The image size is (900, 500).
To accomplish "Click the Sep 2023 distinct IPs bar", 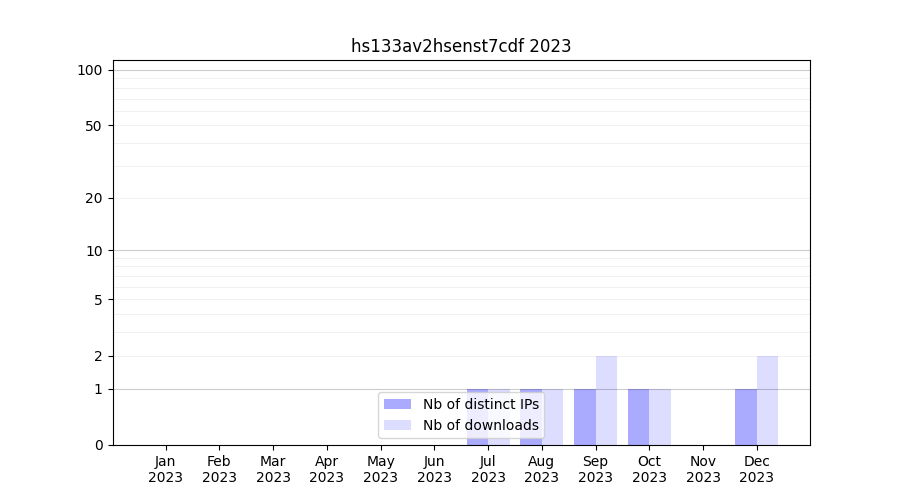I will [x=585, y=417].
